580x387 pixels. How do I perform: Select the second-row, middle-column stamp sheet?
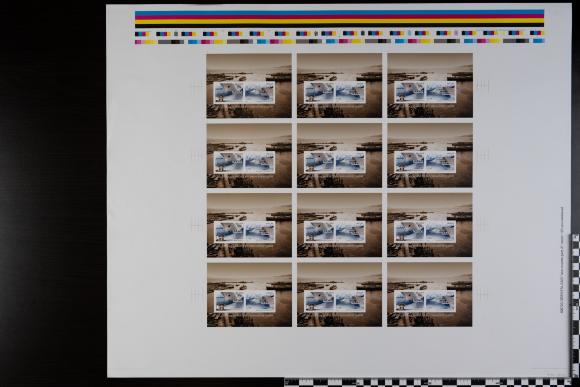pos(339,155)
